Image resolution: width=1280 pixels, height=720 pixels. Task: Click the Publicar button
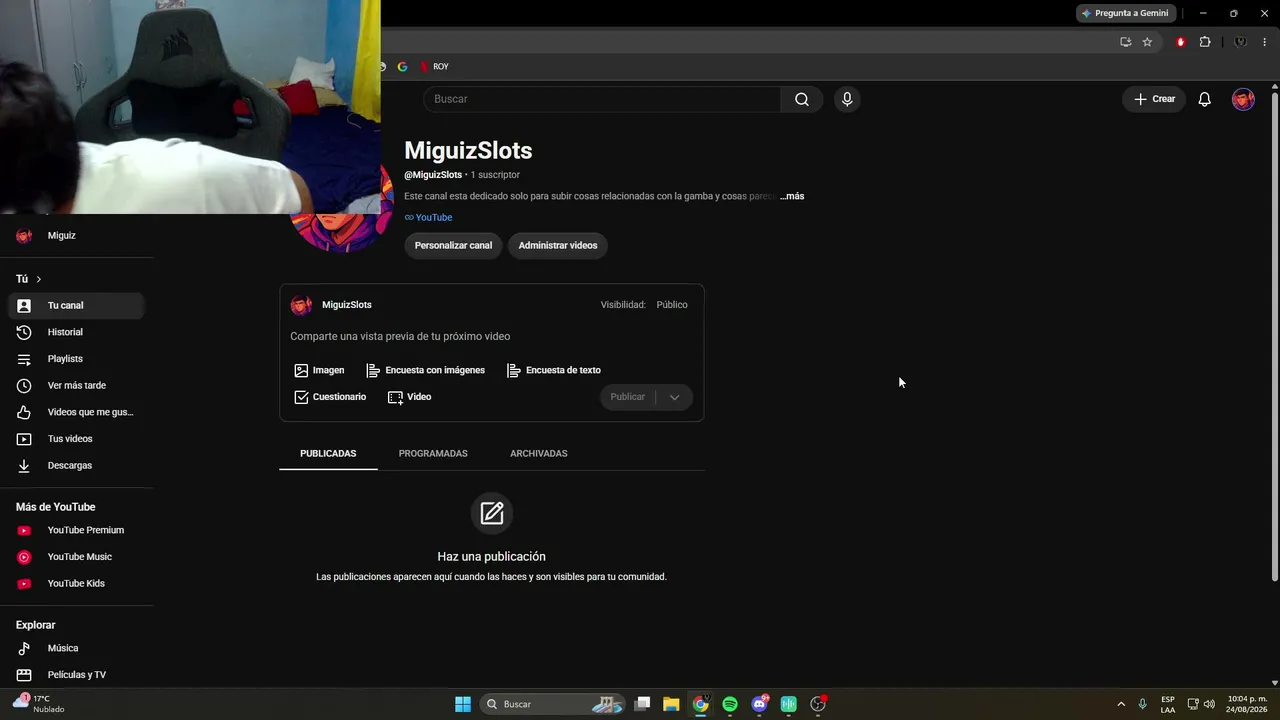tap(628, 397)
